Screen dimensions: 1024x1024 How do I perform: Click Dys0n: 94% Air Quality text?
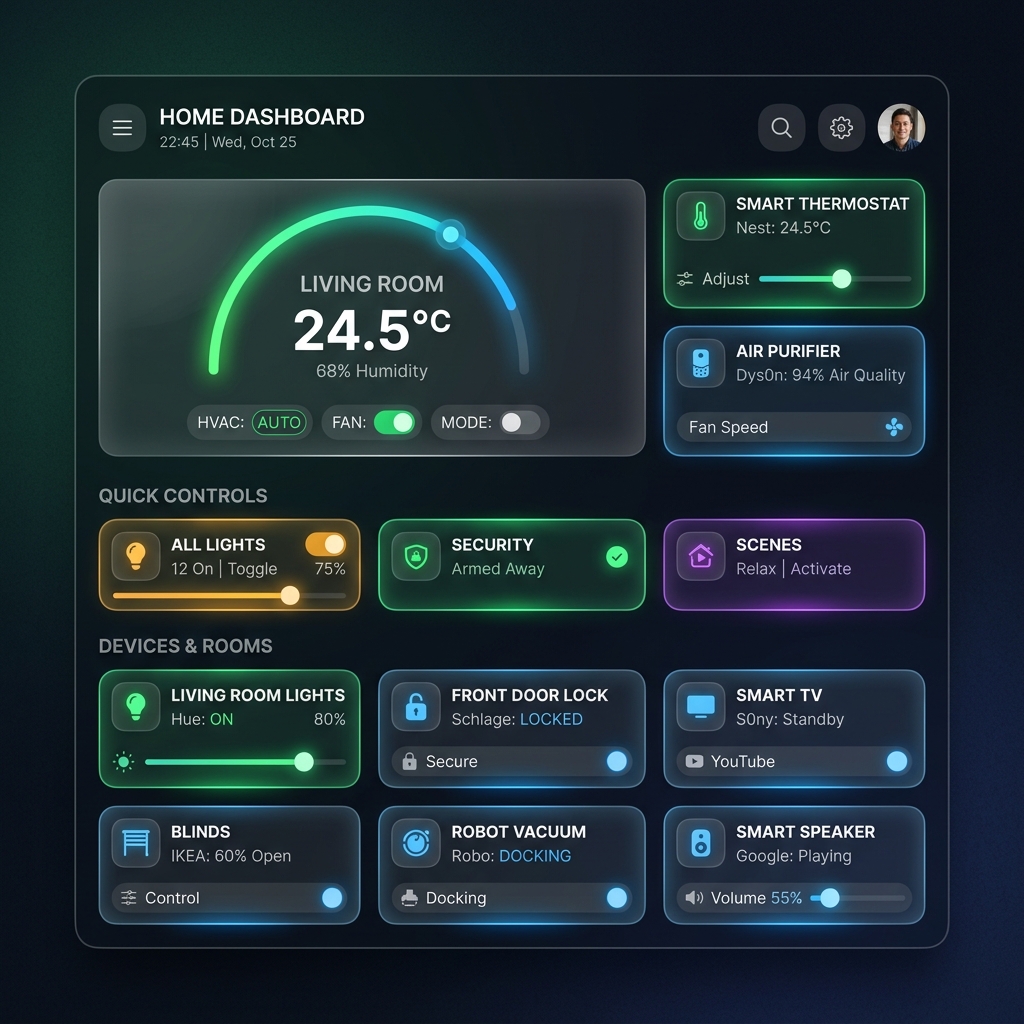click(820, 375)
